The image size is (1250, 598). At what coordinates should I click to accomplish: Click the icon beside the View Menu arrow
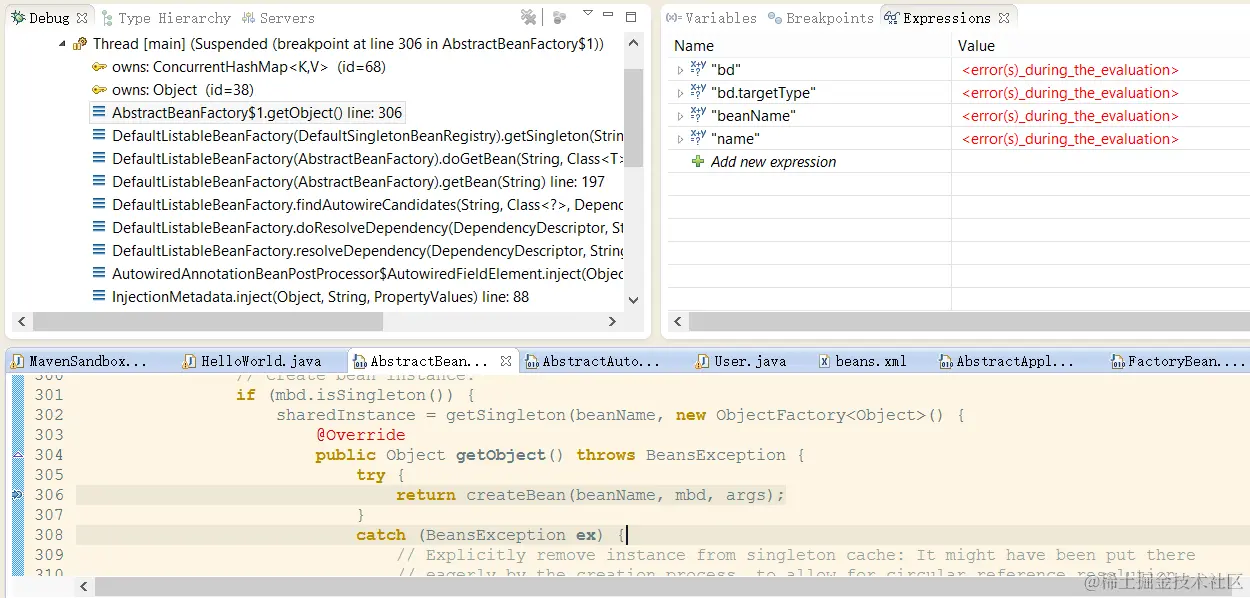click(x=559, y=17)
